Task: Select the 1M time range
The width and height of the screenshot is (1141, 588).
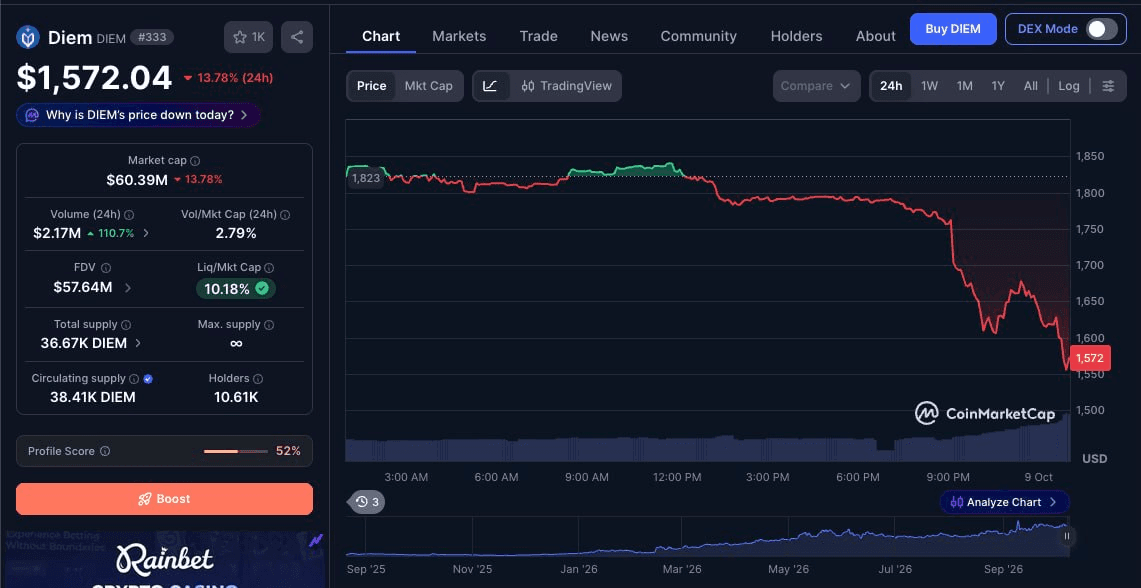Action: coord(965,86)
